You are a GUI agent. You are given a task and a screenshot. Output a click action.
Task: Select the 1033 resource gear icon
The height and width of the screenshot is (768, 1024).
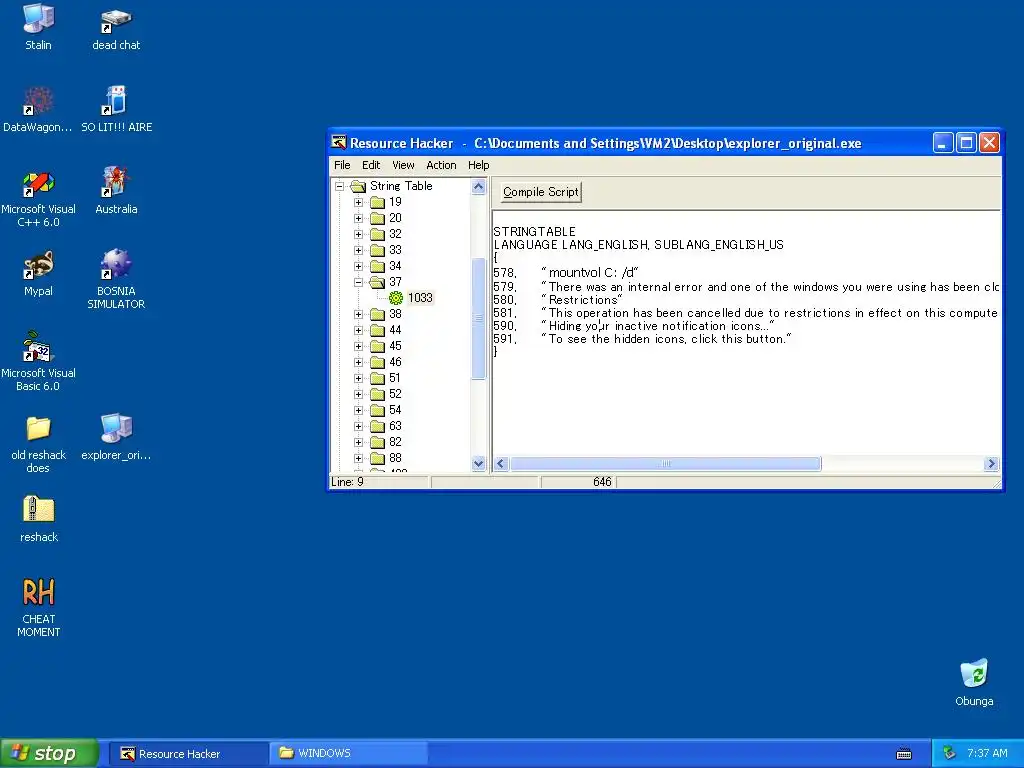(x=396, y=298)
